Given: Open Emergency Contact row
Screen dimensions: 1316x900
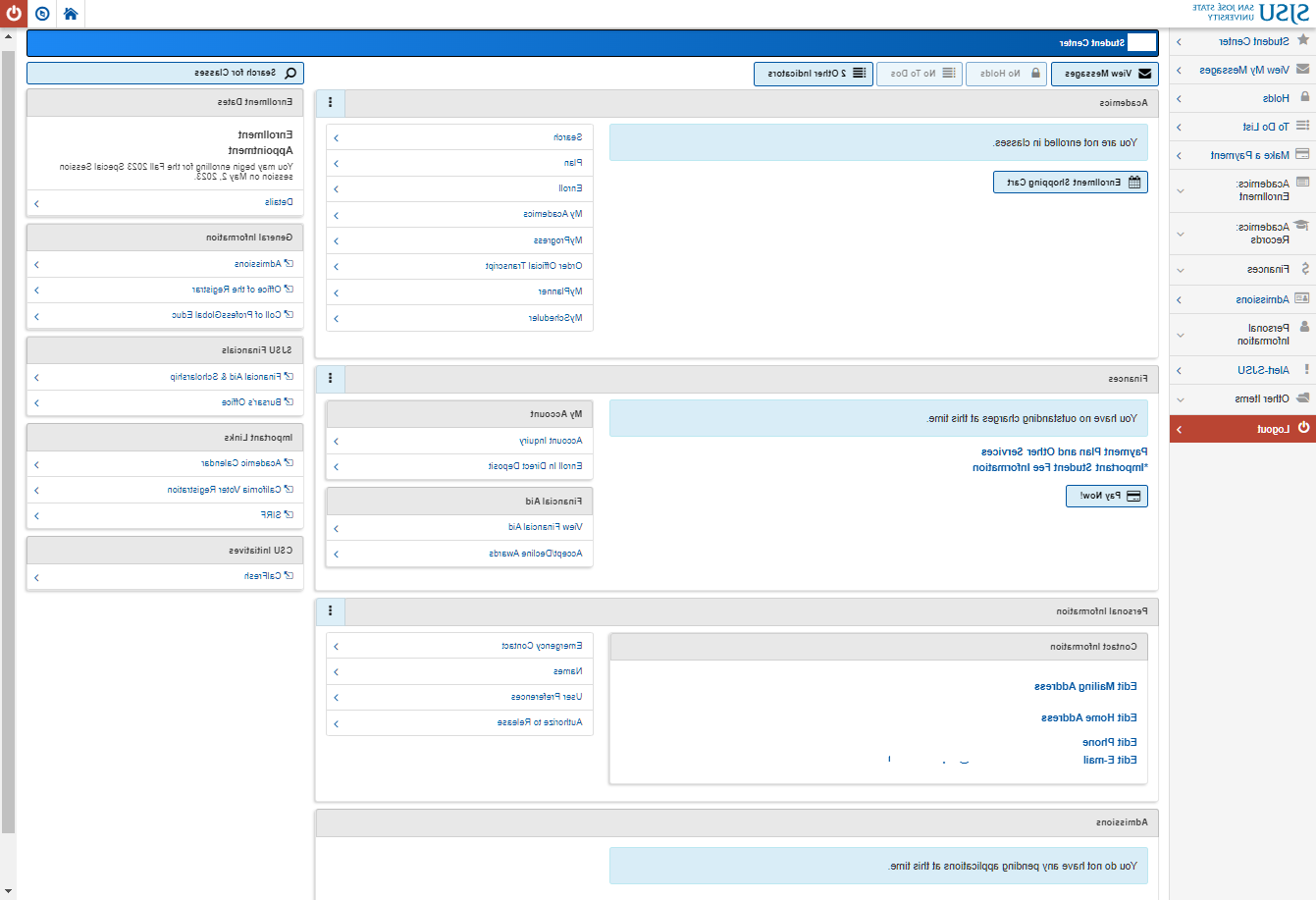Looking at the screenshot, I should point(459,646).
